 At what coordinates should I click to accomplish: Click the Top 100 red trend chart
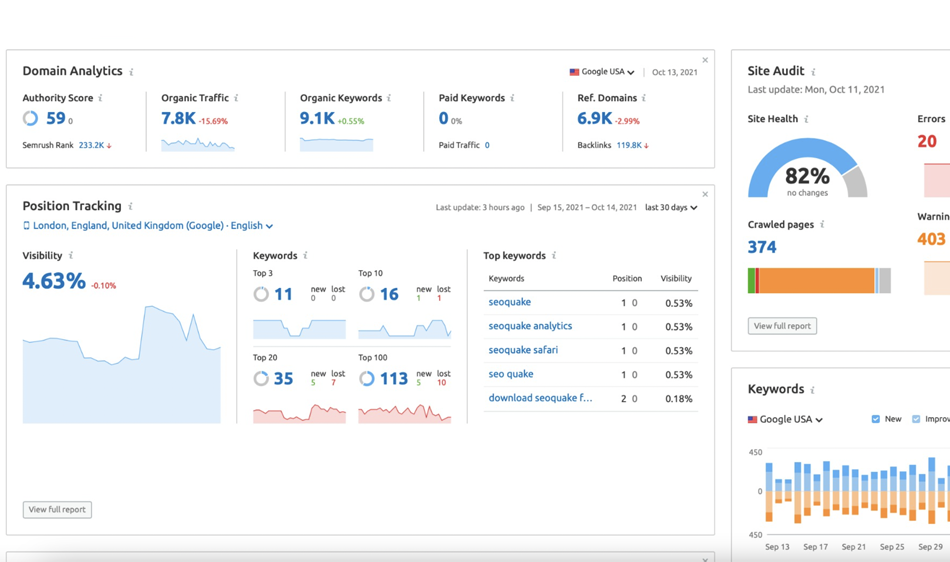(x=405, y=414)
